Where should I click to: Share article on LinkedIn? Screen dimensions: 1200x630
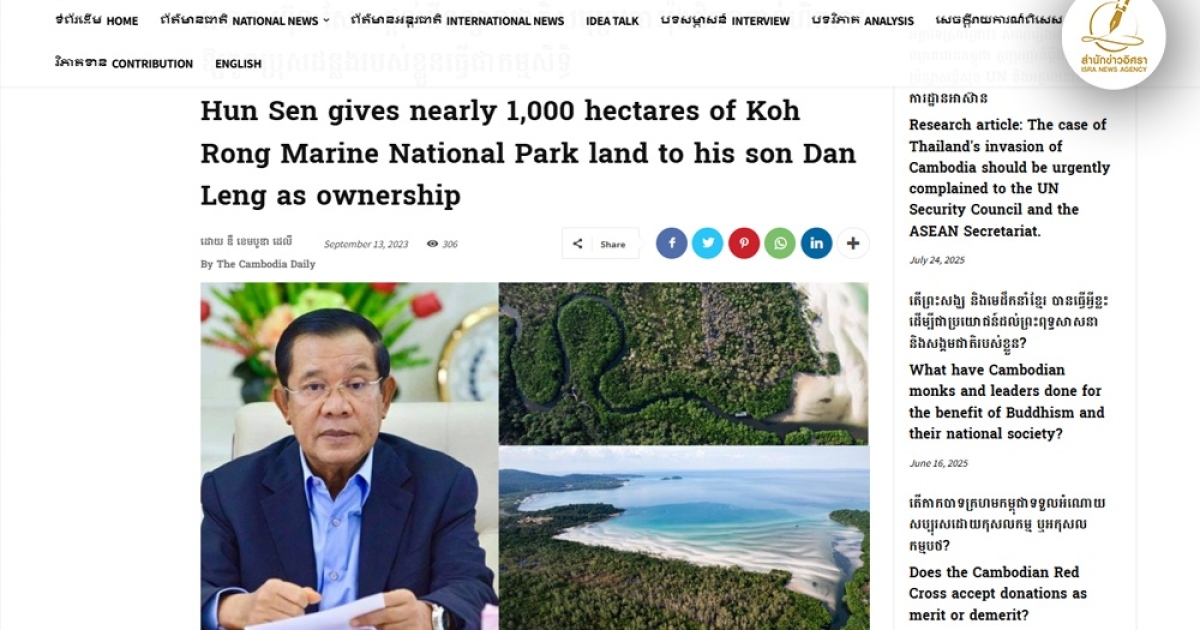tap(816, 244)
